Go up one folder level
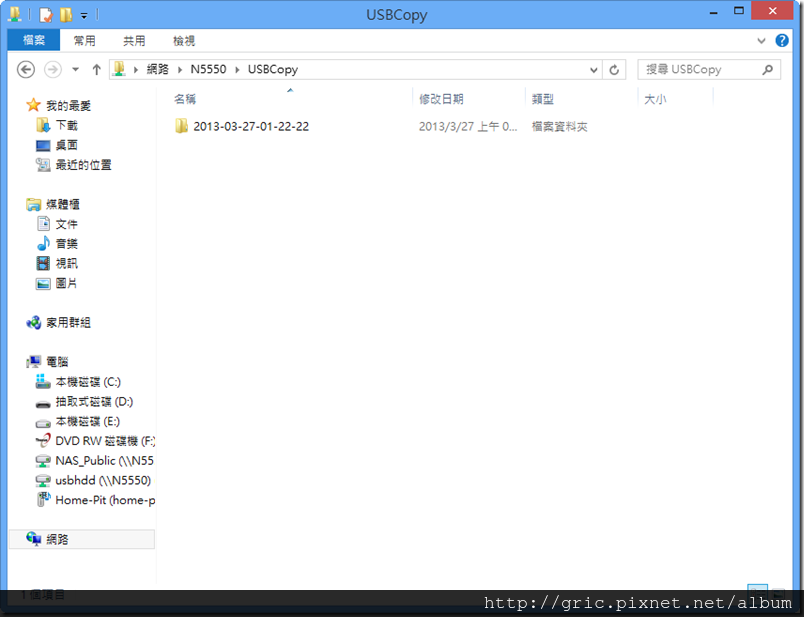Image resolution: width=804 pixels, height=617 pixels. click(x=96, y=69)
